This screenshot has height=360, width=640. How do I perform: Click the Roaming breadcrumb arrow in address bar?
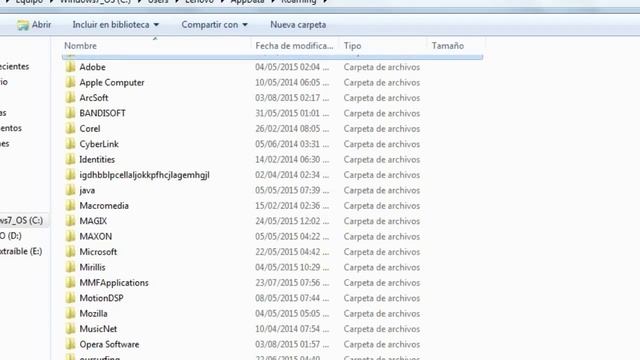(x=325, y=1)
